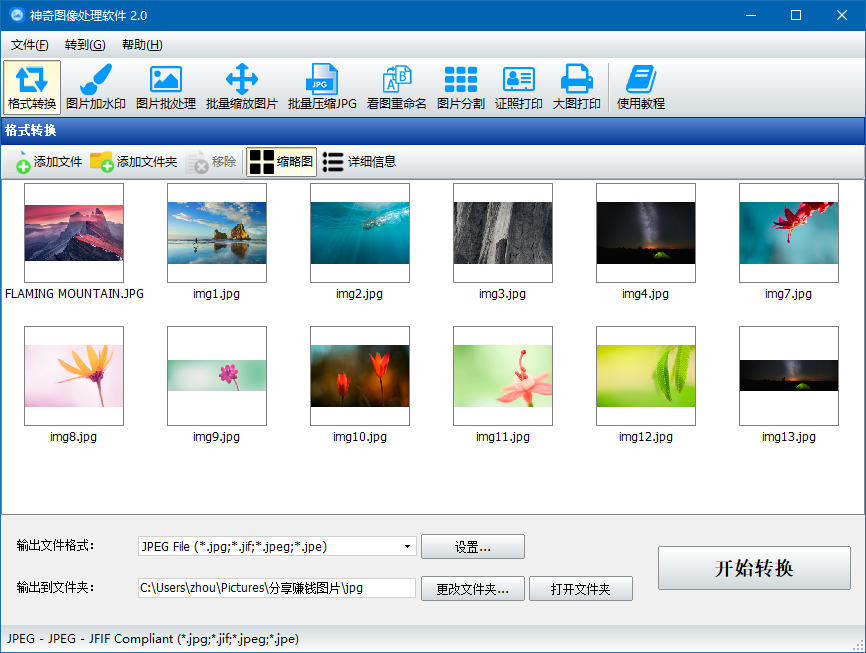Select the img10.jpg tulips thumbnail
The width and height of the screenshot is (866, 653).
tap(360, 376)
